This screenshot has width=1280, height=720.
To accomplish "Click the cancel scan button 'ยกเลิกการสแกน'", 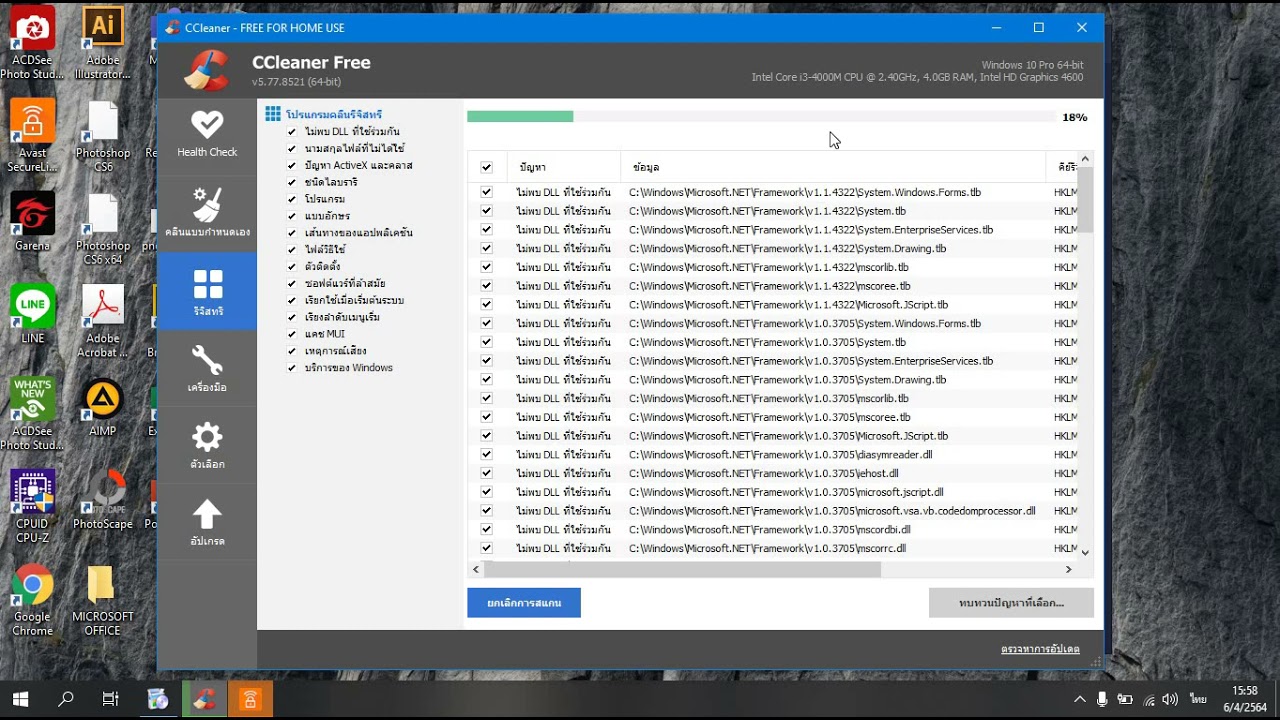I will point(524,603).
